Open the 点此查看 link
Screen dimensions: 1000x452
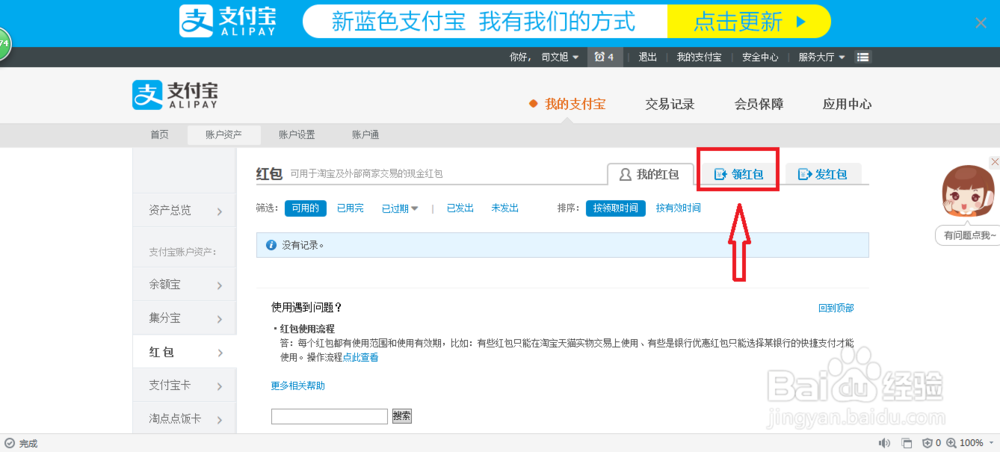click(x=360, y=358)
